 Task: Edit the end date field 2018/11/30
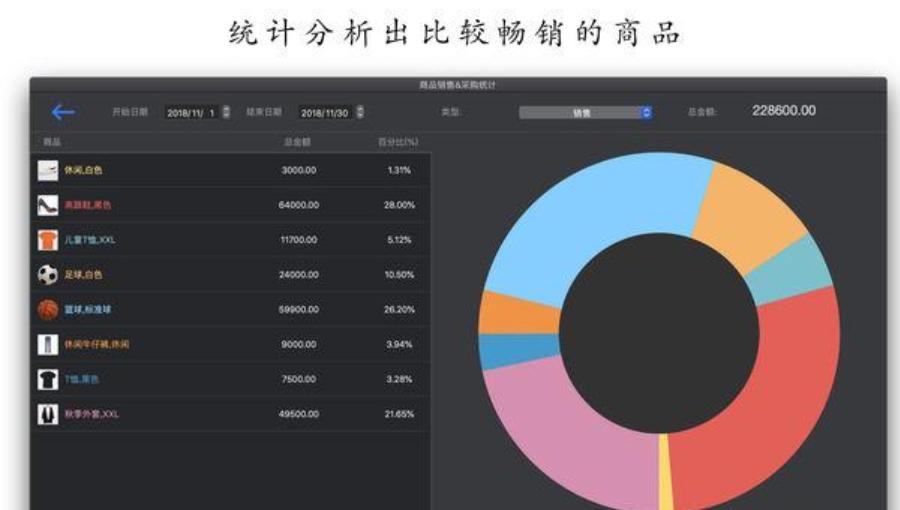click(x=326, y=113)
